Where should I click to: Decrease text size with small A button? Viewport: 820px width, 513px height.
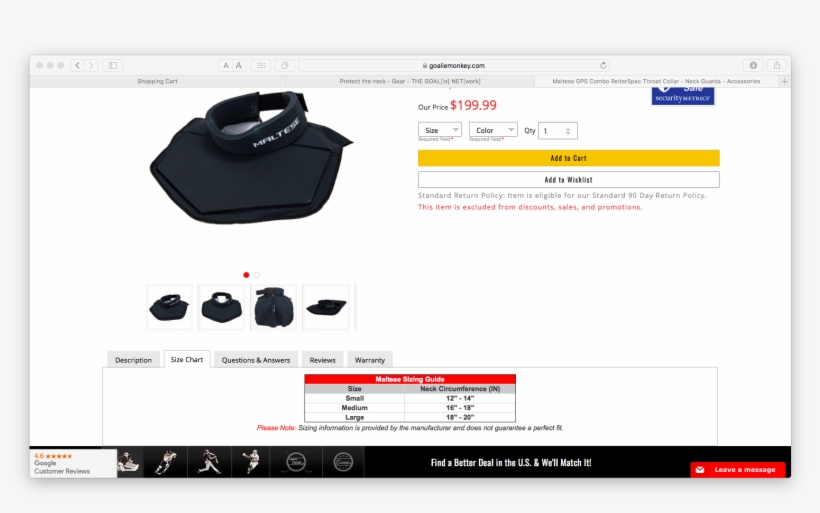[225, 65]
